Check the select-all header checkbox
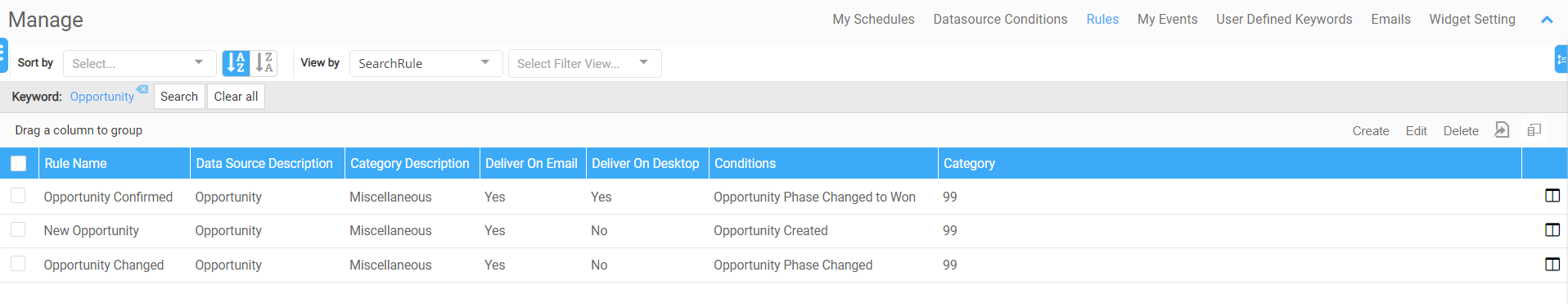 point(18,163)
